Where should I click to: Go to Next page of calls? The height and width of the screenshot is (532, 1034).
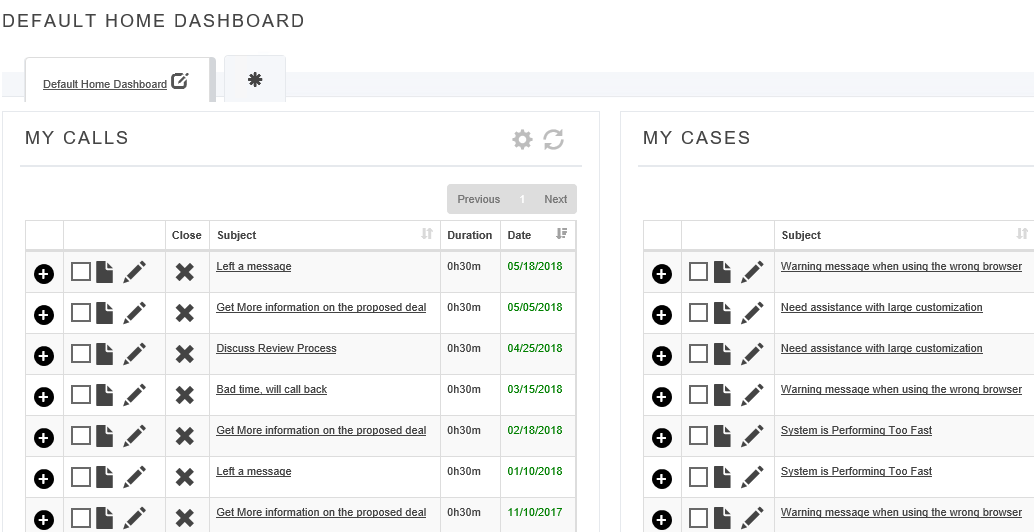click(555, 199)
